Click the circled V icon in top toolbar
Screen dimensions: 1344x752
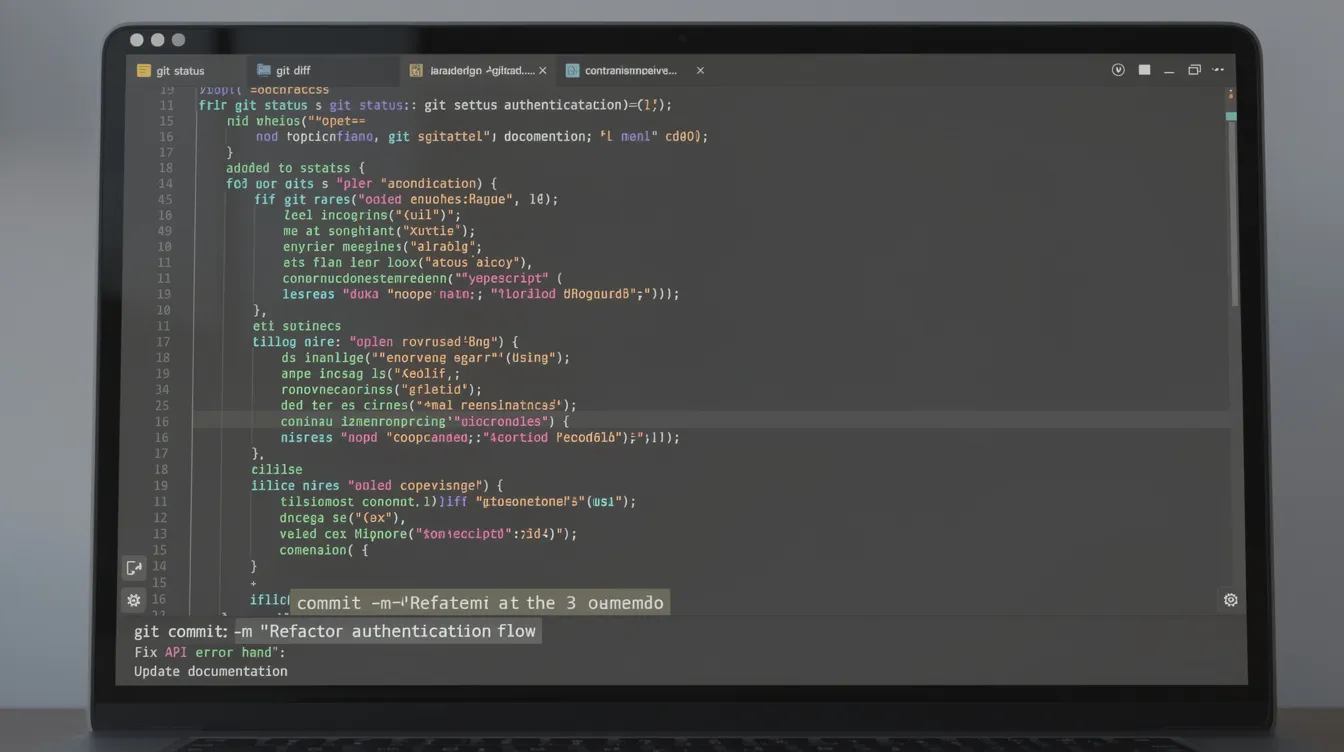coord(1118,70)
